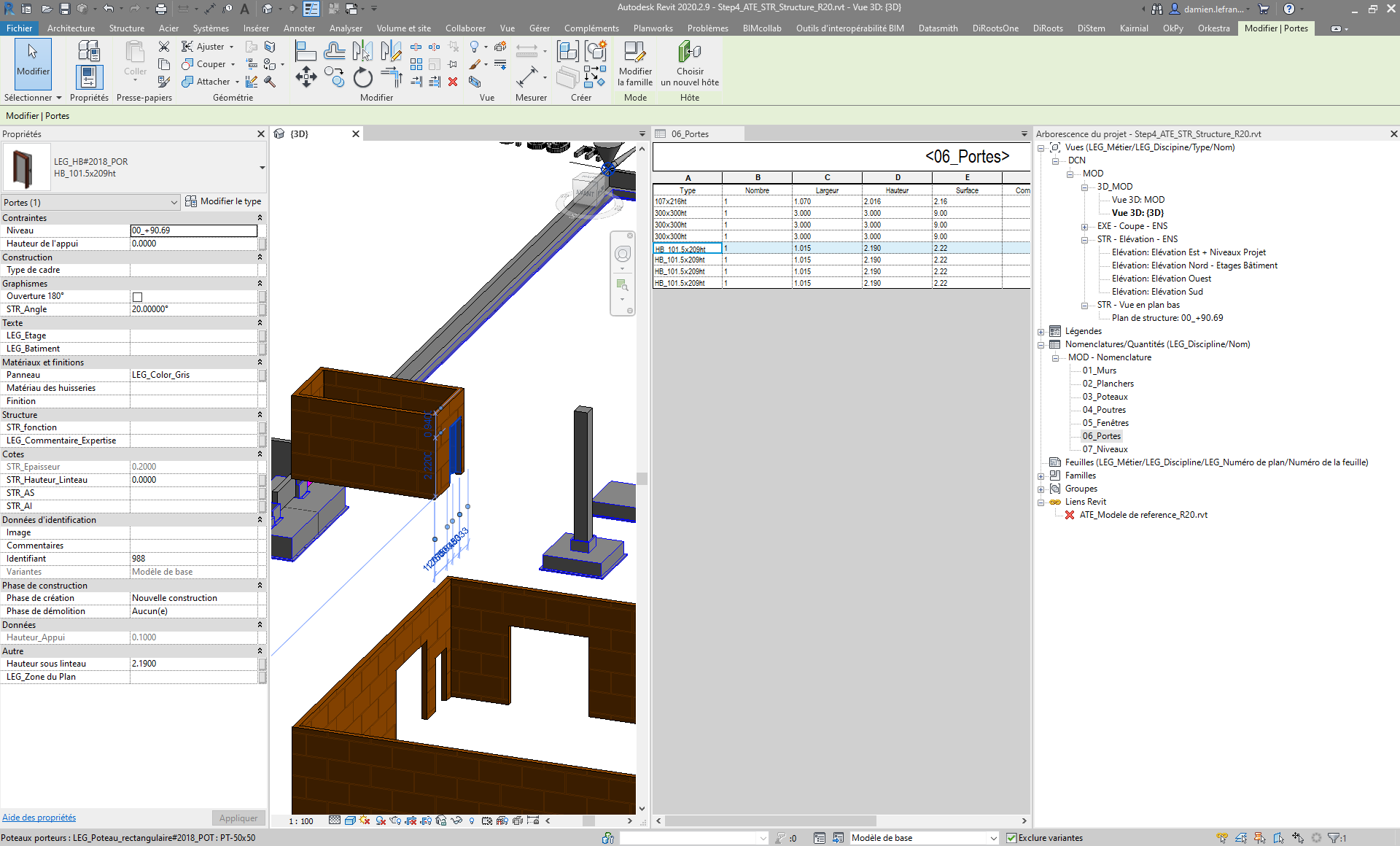Switch to the 06_Portes schedule tab
The image size is (1400, 846).
tap(690, 134)
